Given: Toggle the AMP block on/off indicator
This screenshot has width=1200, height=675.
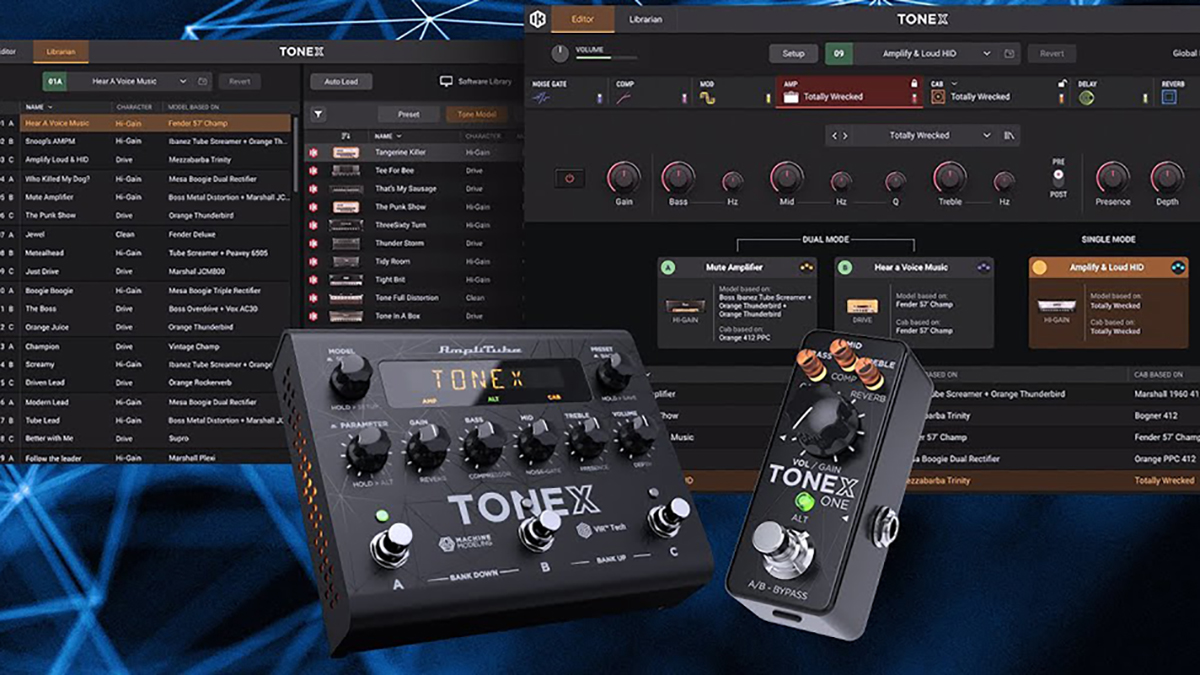Looking at the screenshot, I should pyautogui.click(x=914, y=98).
